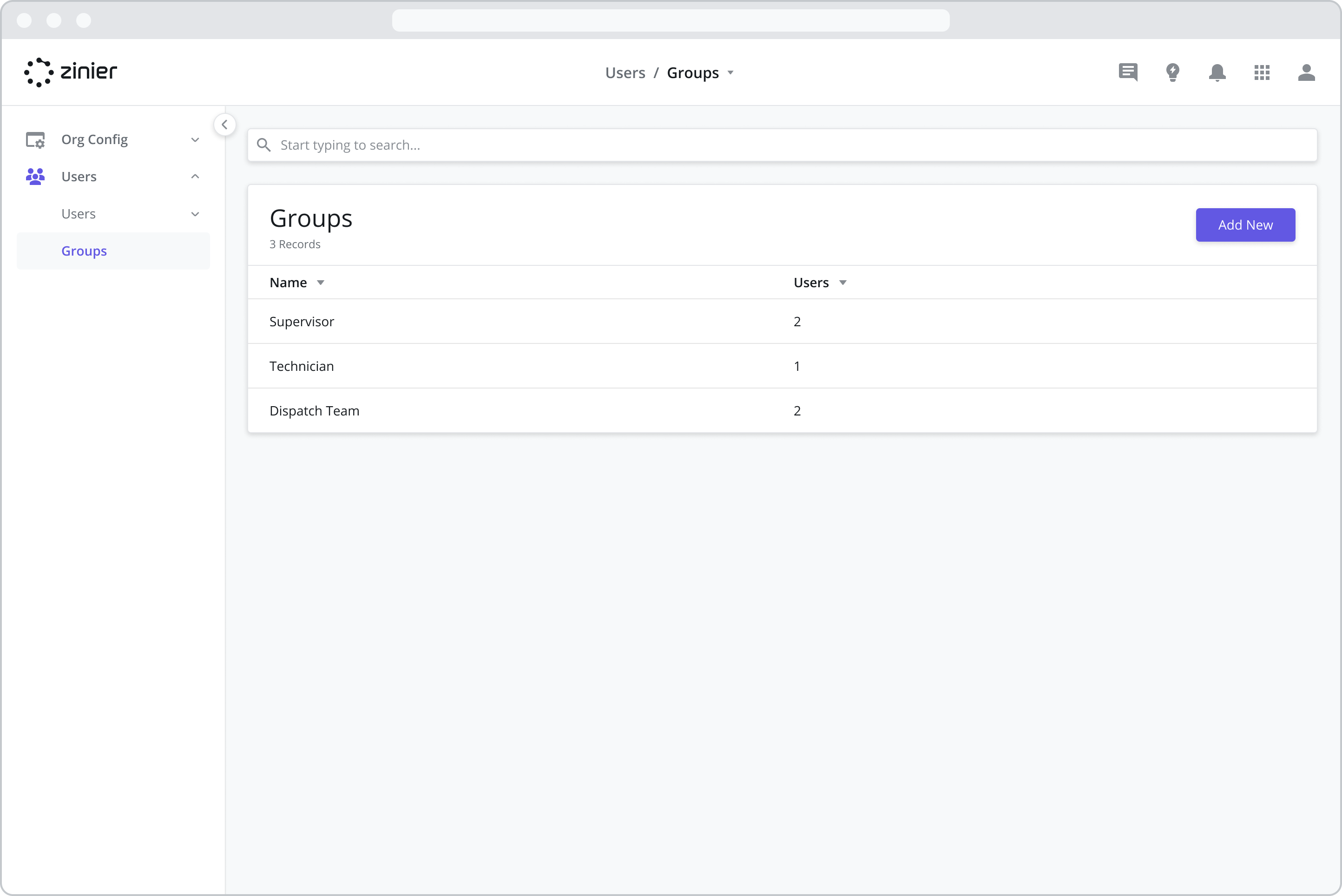Collapse the Users section

tap(195, 176)
